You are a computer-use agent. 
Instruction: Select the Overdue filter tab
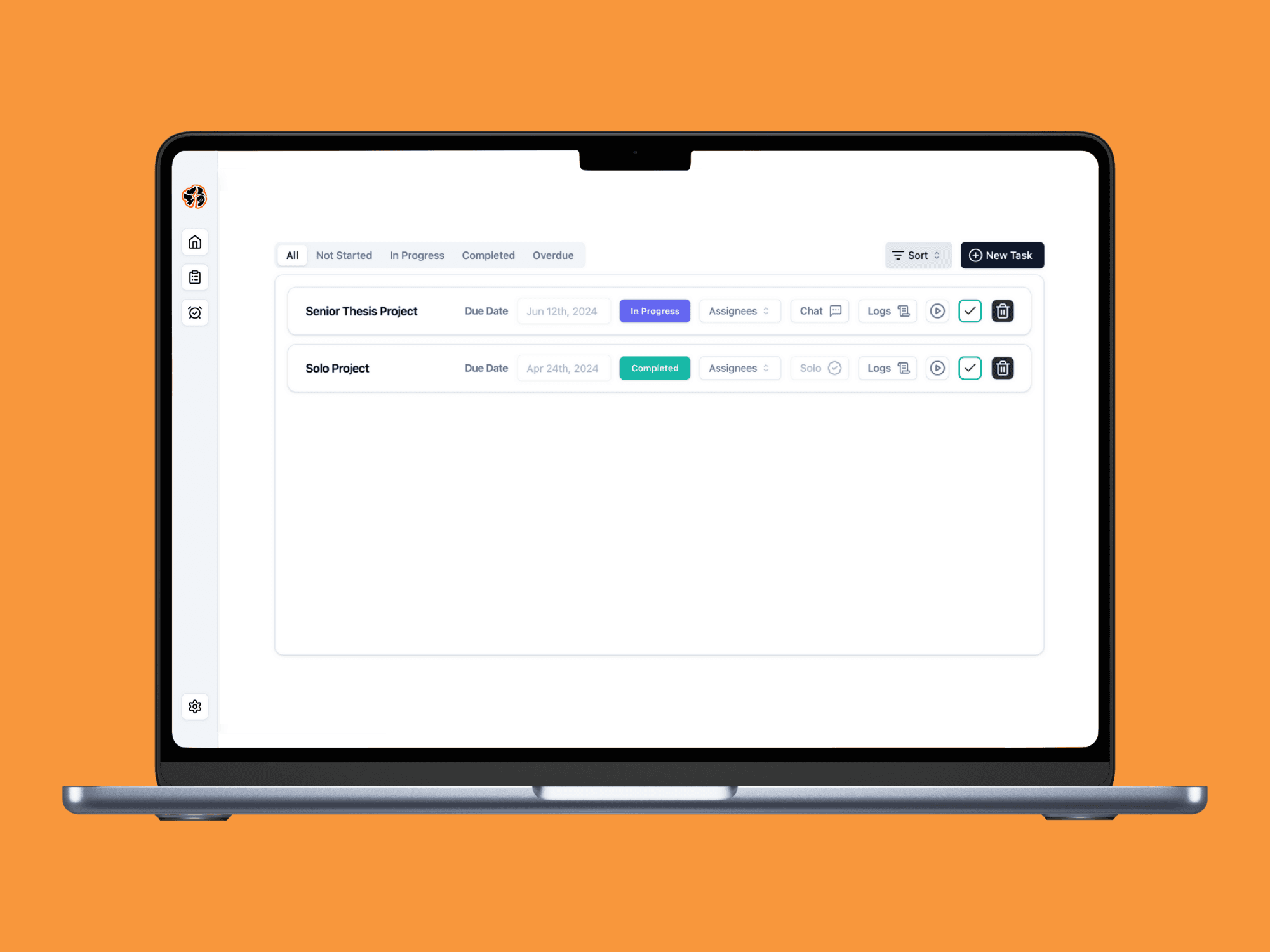coord(553,255)
